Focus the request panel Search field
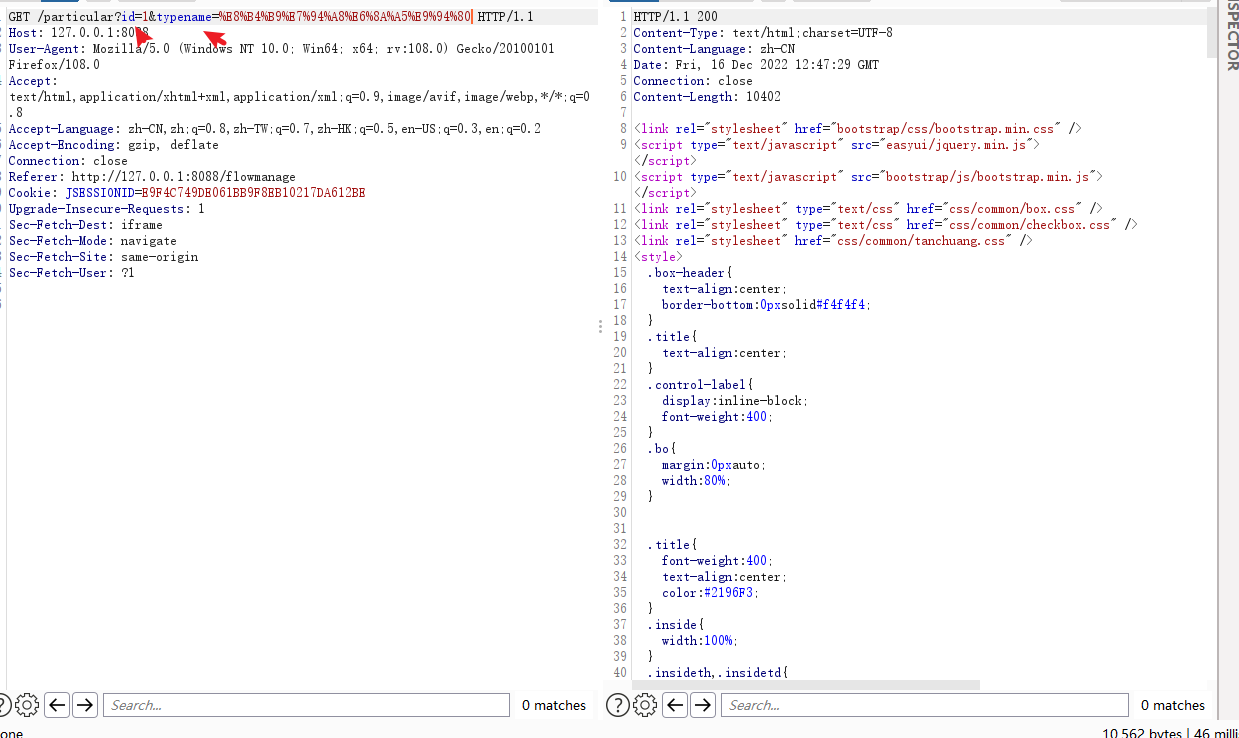The image size is (1239, 738). click(x=306, y=705)
